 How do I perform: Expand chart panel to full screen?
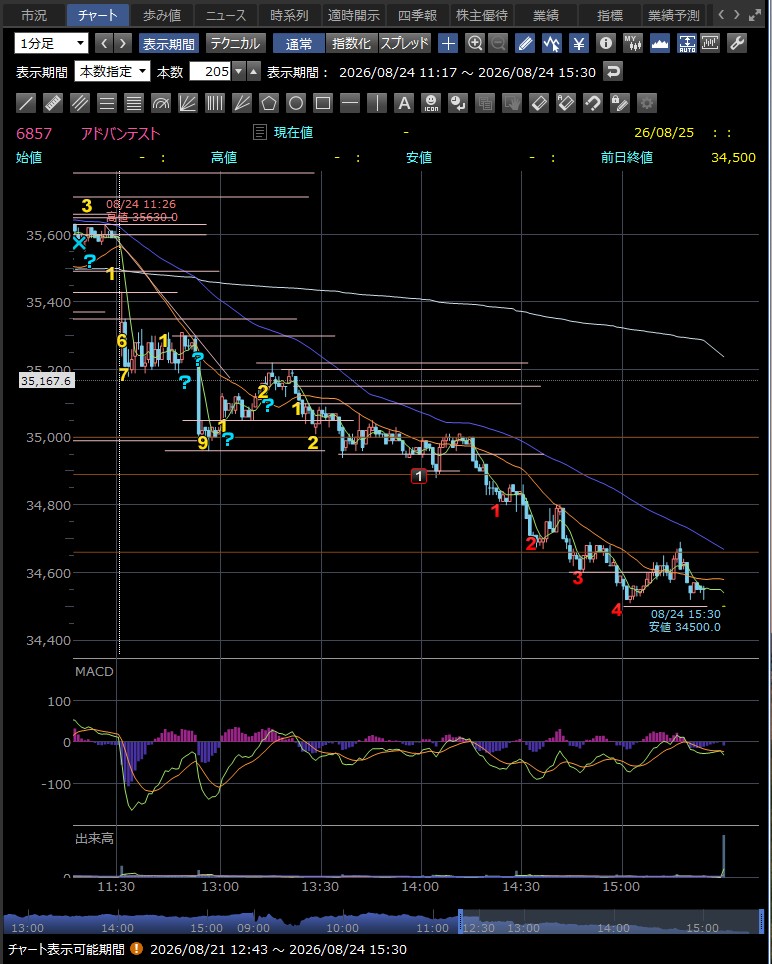755,15
